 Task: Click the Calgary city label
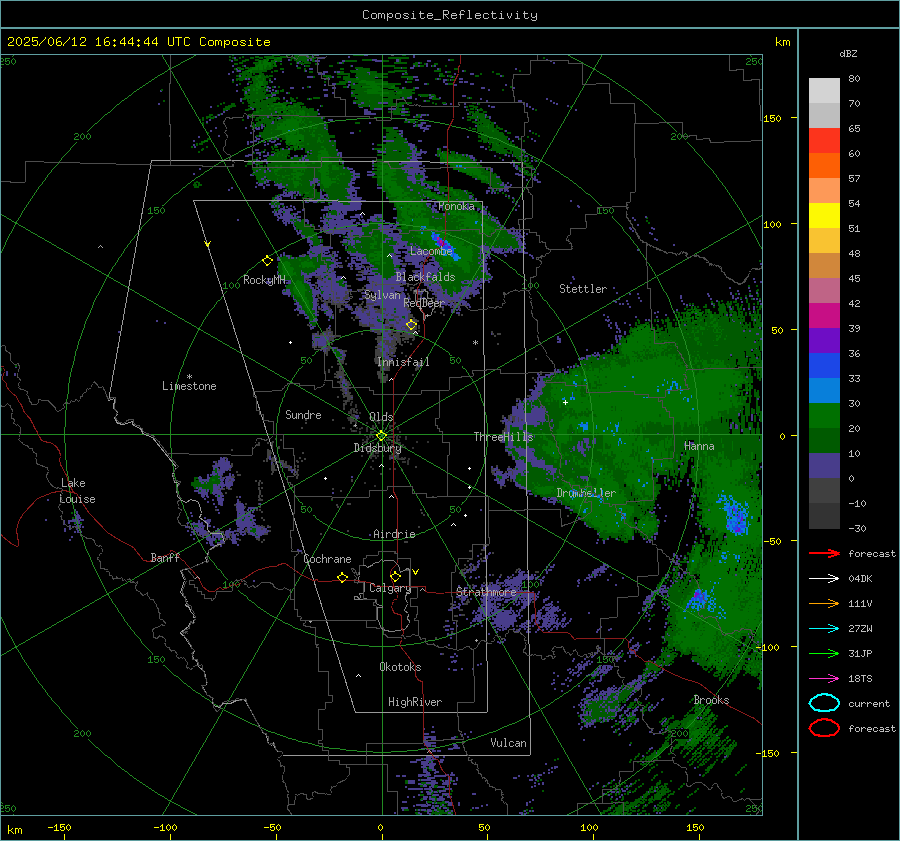[x=390, y=588]
